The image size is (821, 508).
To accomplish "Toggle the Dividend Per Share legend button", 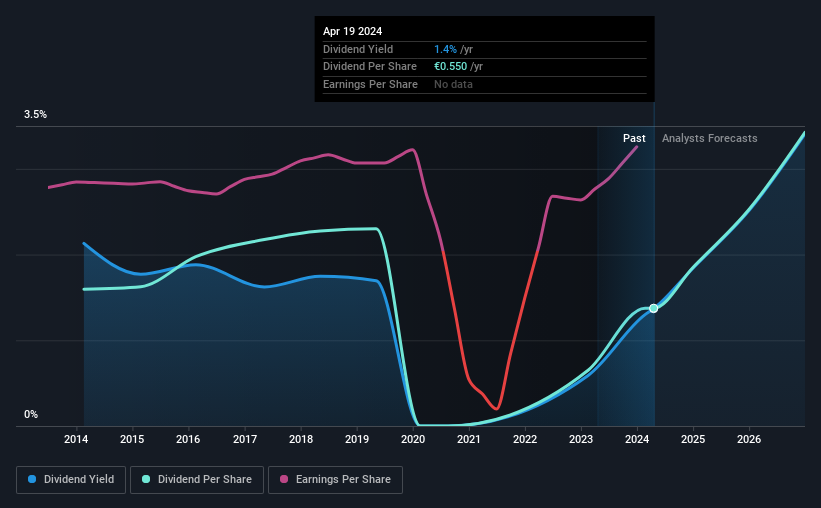I will pos(197,480).
